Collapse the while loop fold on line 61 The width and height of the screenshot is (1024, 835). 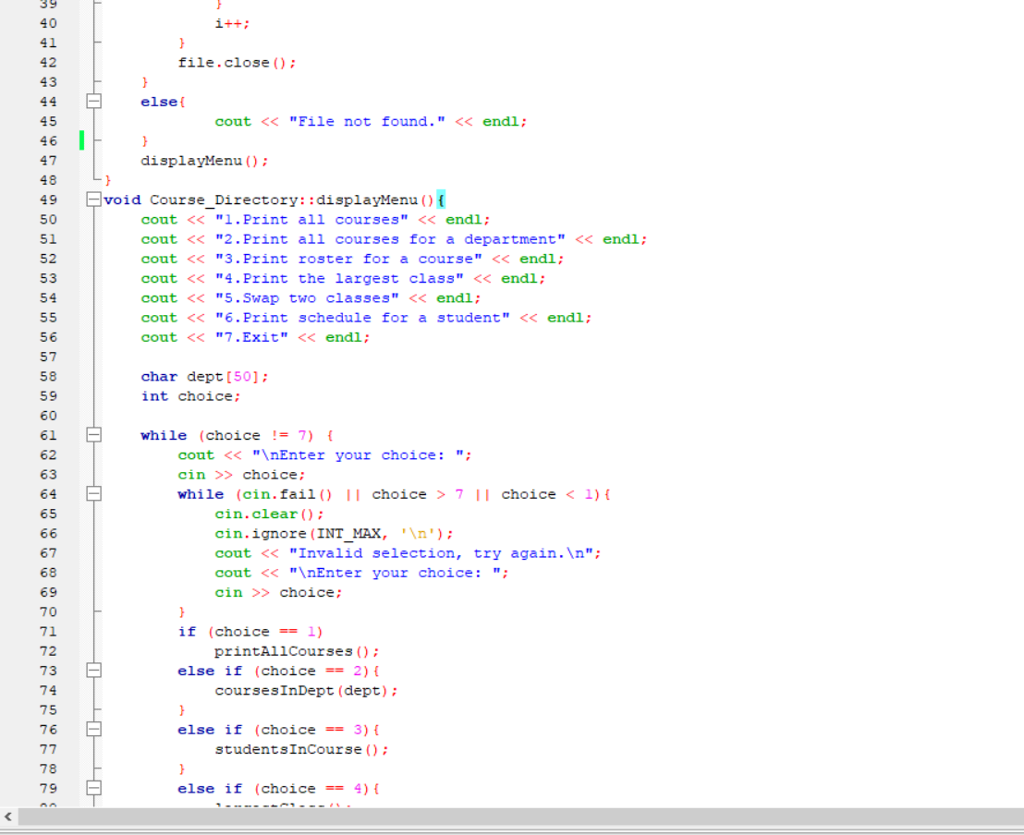[x=93, y=435]
